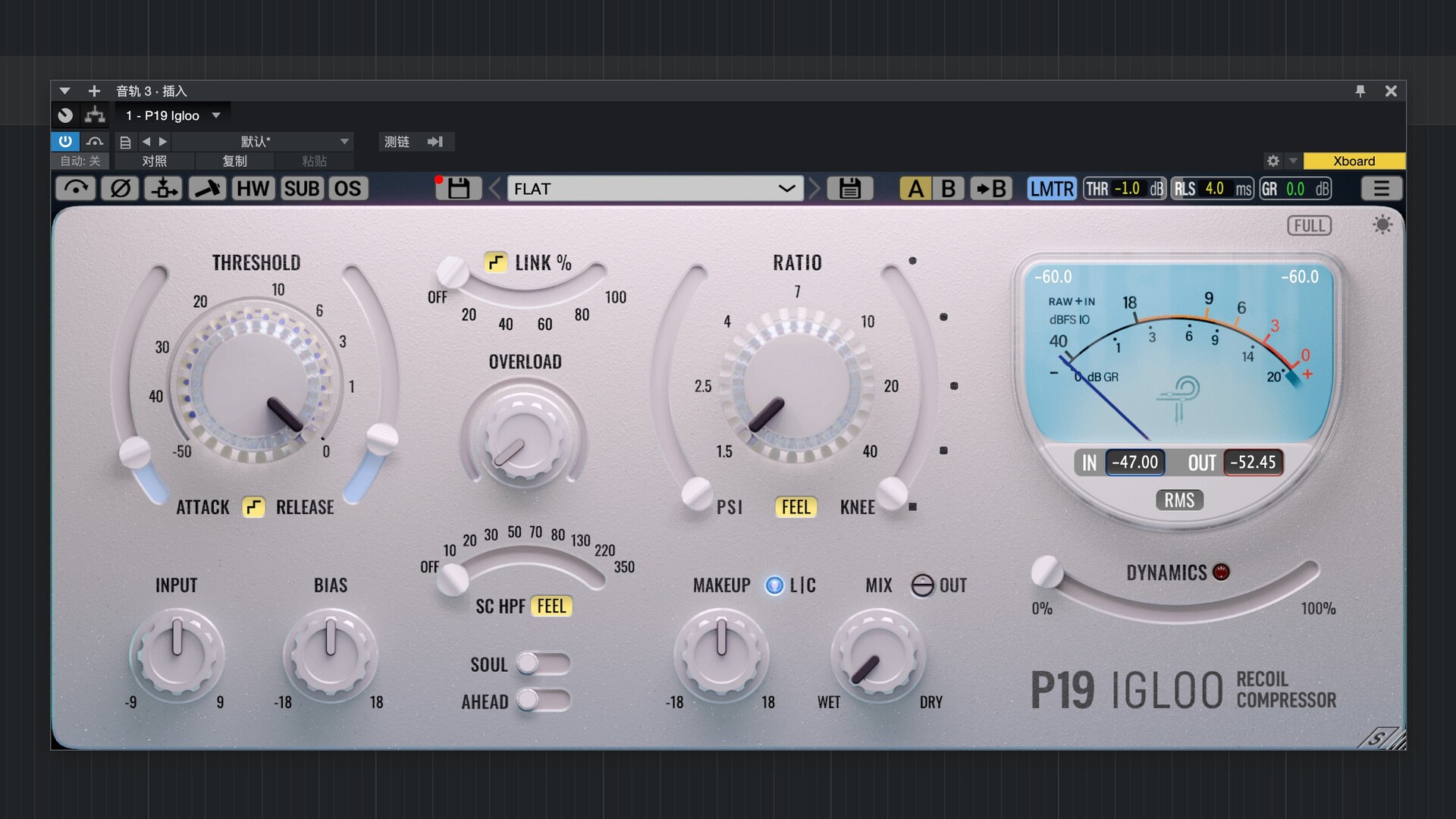This screenshot has height=819, width=1456.
Task: Open the preset file icon in the host bar
Action: 126,142
